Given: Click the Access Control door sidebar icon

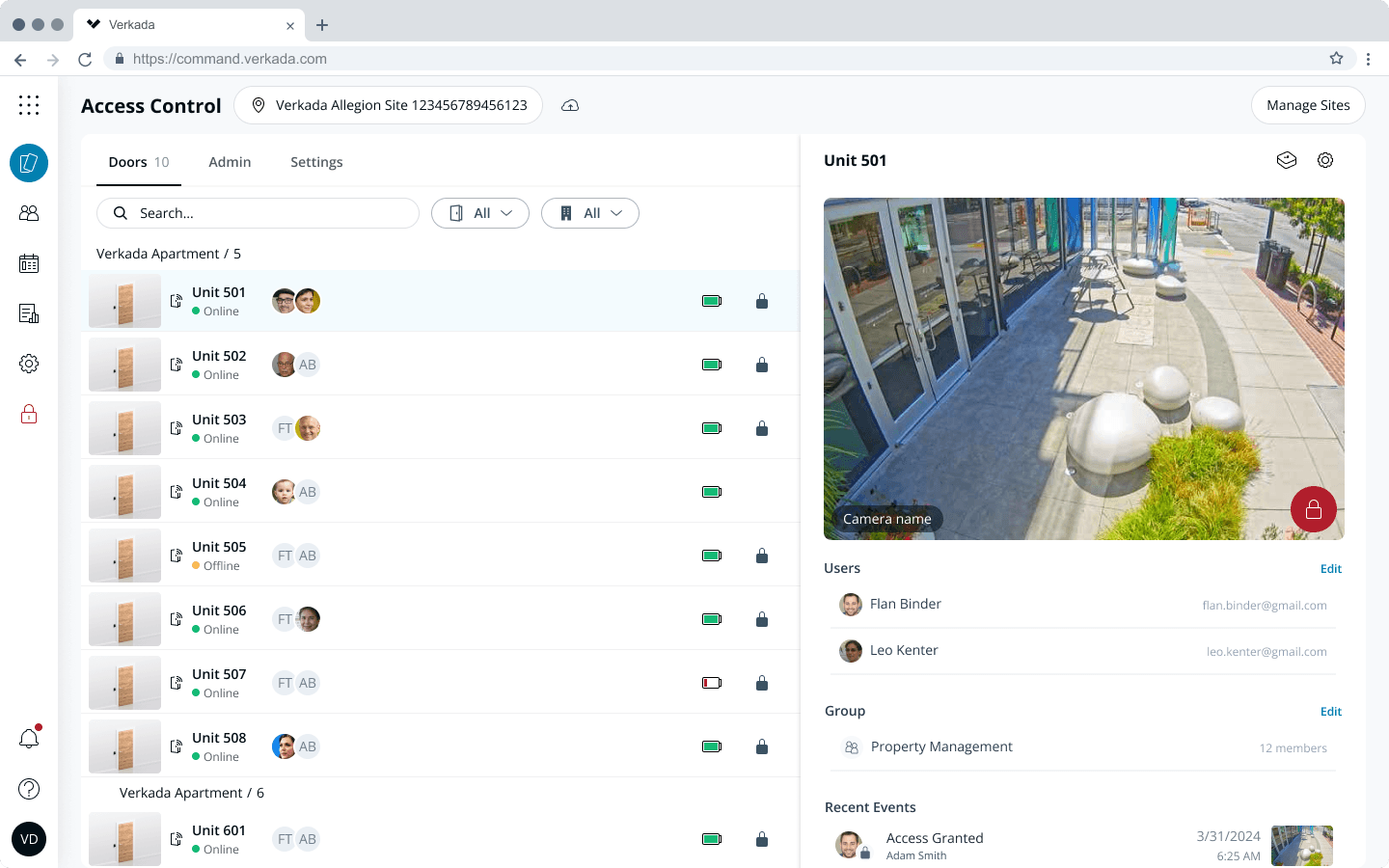Looking at the screenshot, I should pos(29,163).
